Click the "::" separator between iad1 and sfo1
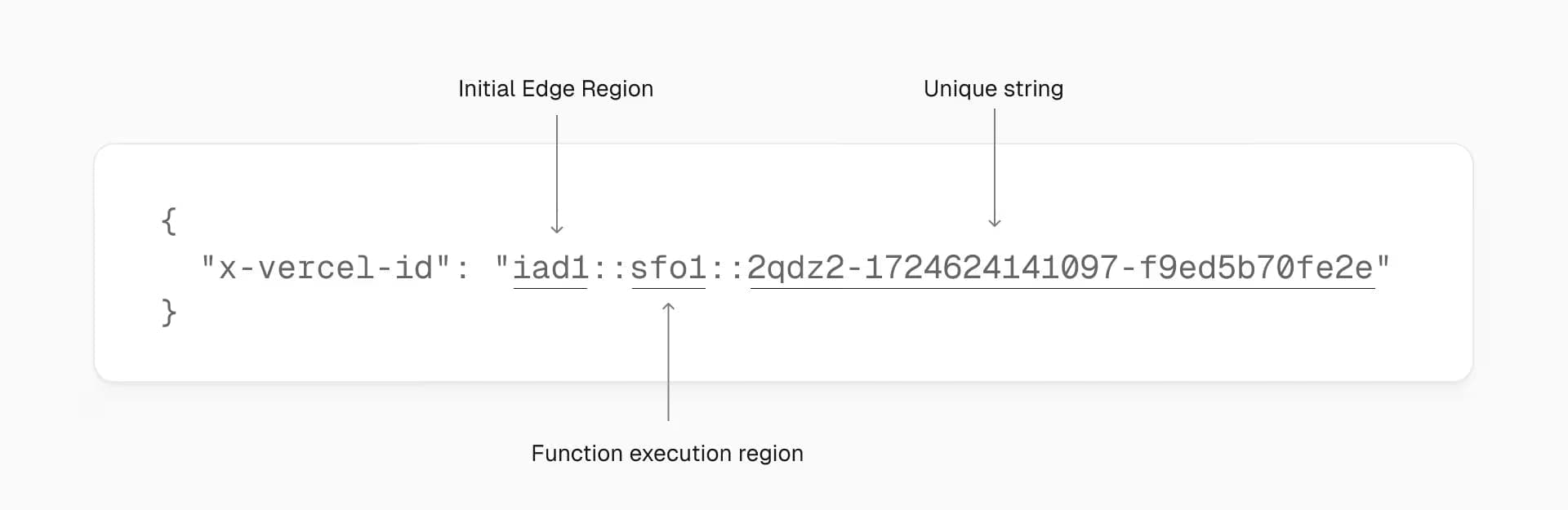1568x510 pixels. [x=609, y=268]
